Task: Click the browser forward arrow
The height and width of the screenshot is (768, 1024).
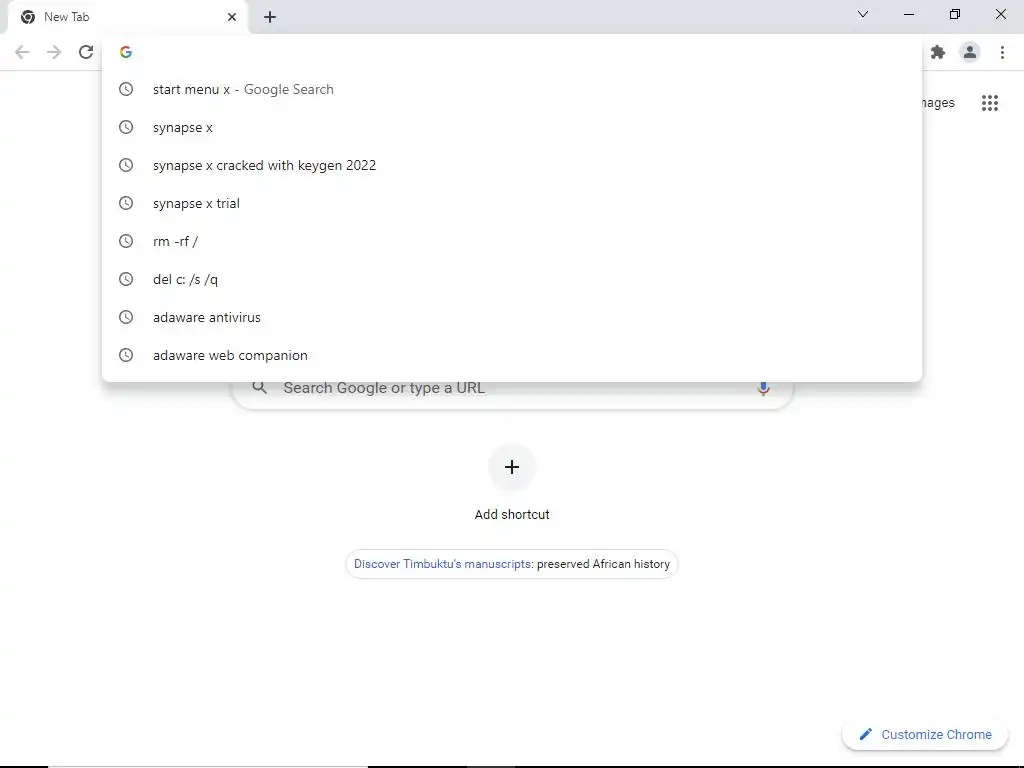Action: point(54,52)
